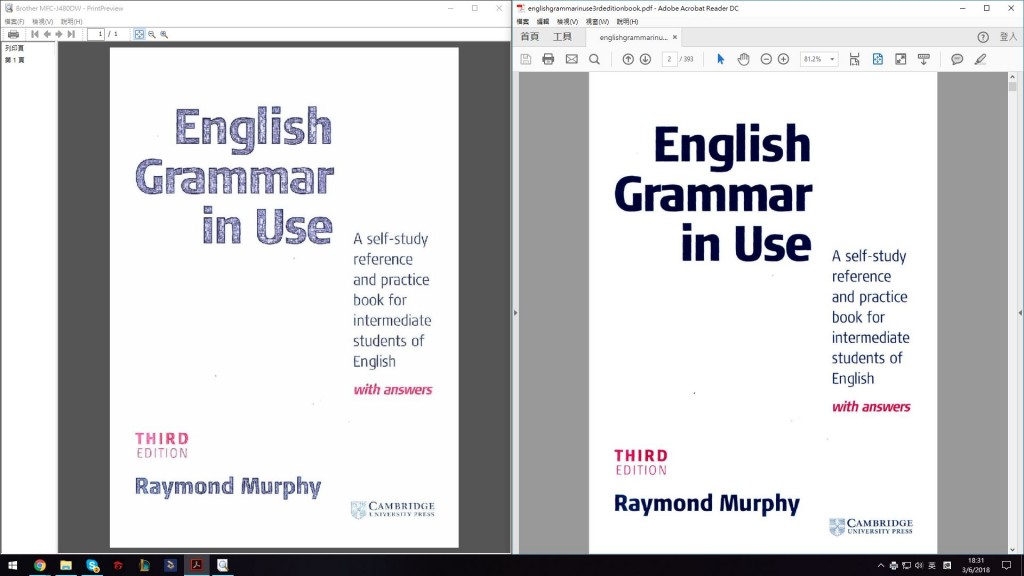Image resolution: width=1024 pixels, height=576 pixels.
Task: Click 登入 sign-in button in Acrobat
Action: pyautogui.click(x=1008, y=37)
